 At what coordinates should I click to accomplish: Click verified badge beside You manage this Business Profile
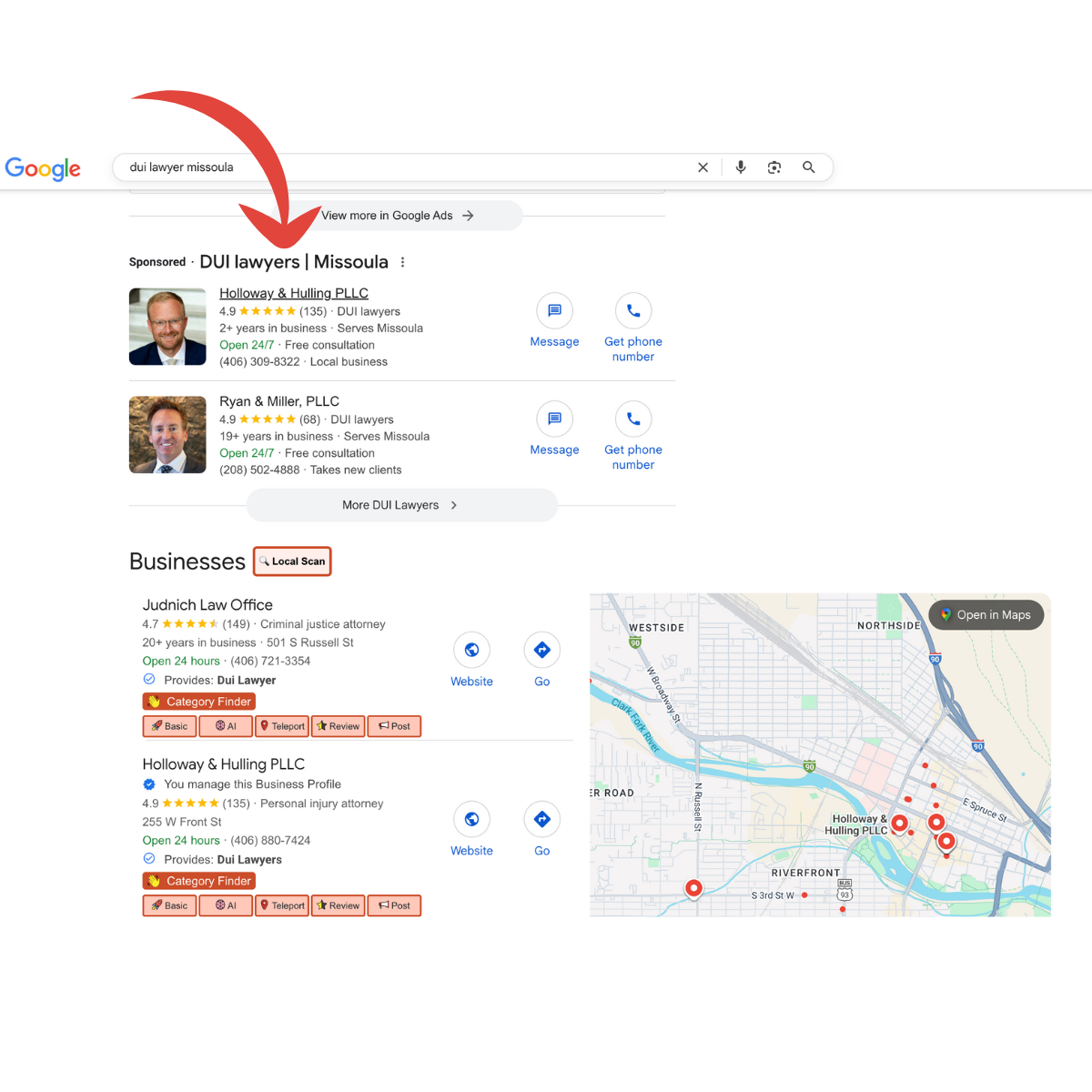point(149,784)
